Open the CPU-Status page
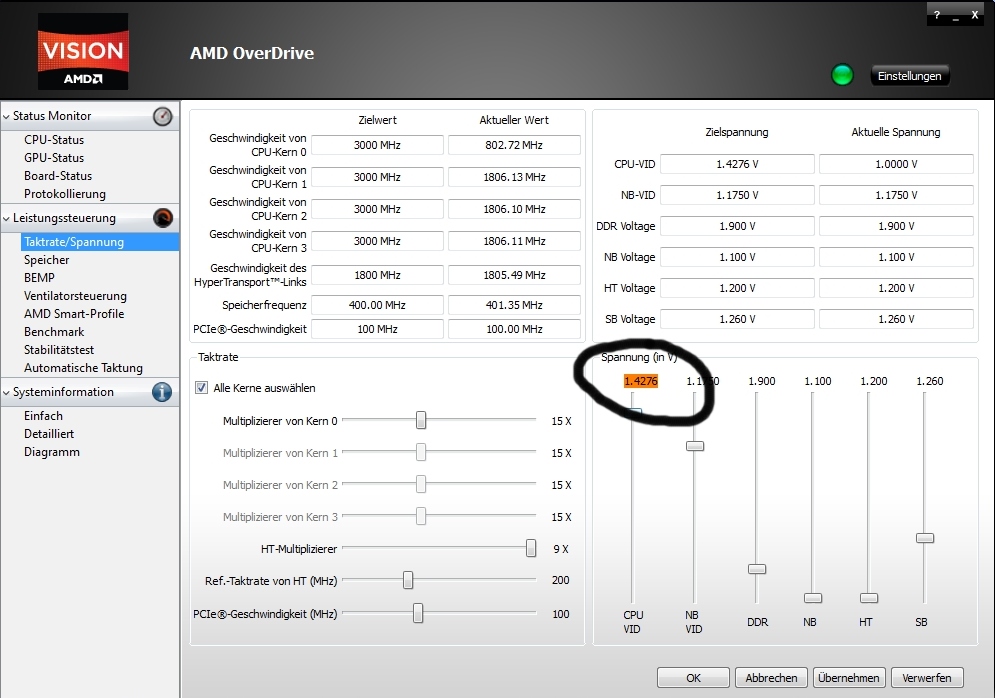995x698 pixels. coord(54,140)
